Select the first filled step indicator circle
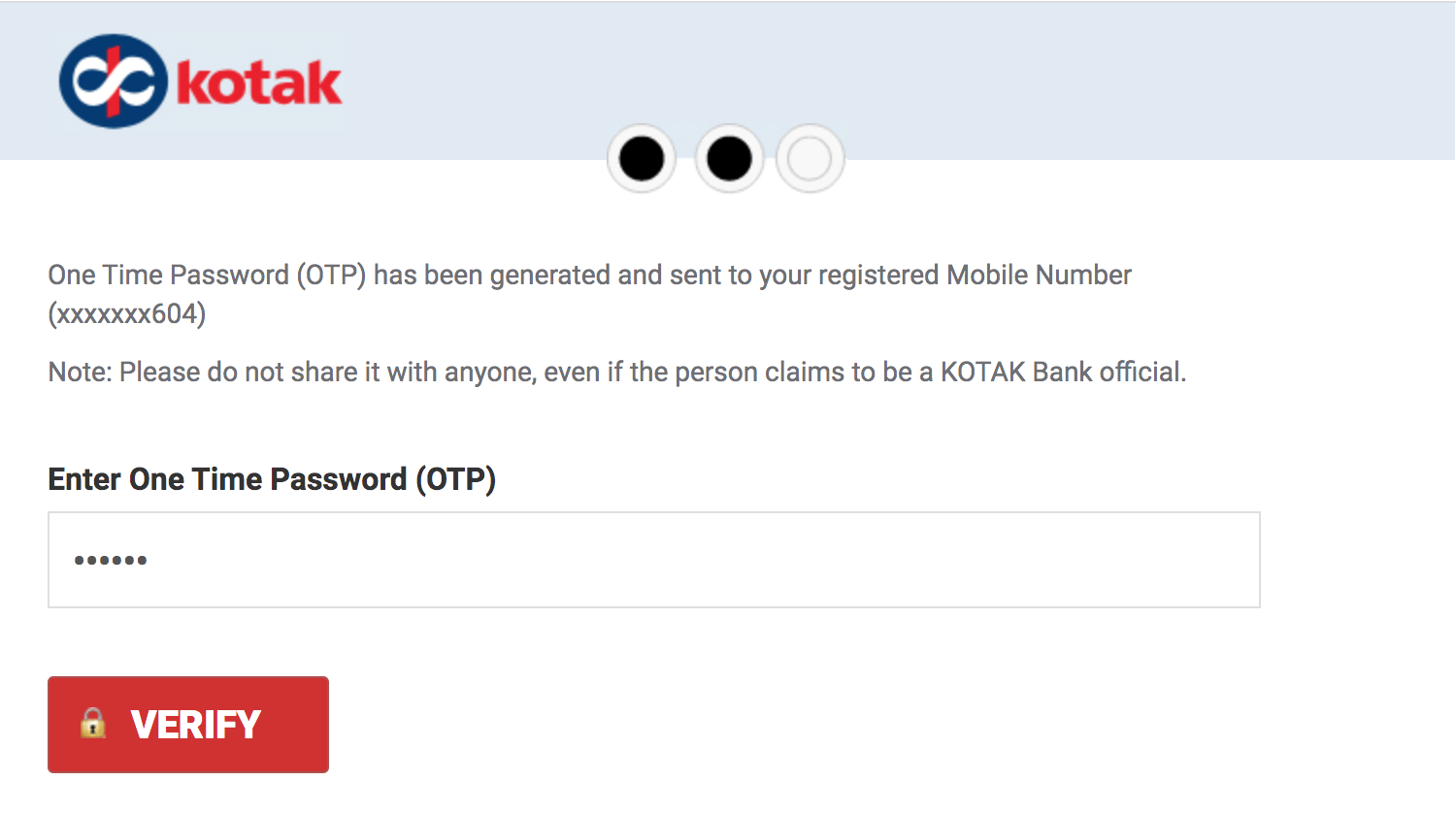The height and width of the screenshot is (813, 1456). [x=642, y=158]
